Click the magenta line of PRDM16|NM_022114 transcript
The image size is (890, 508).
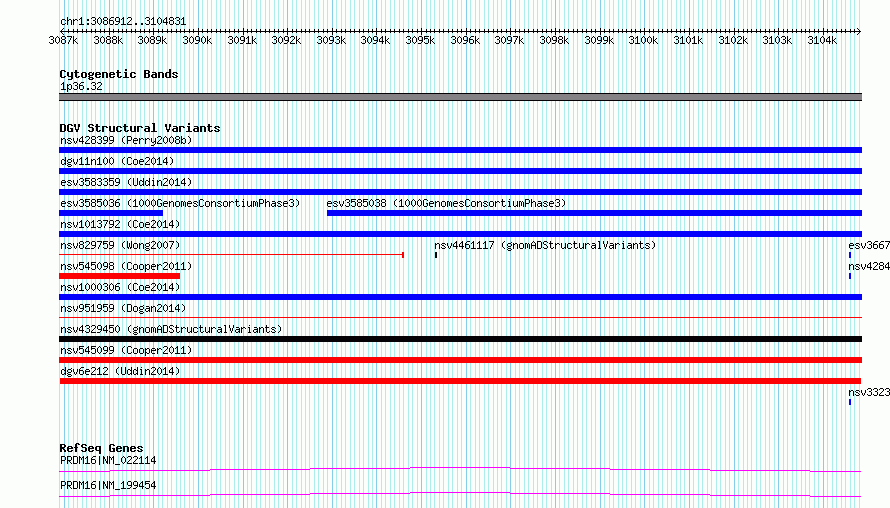pyautogui.click(x=460, y=469)
